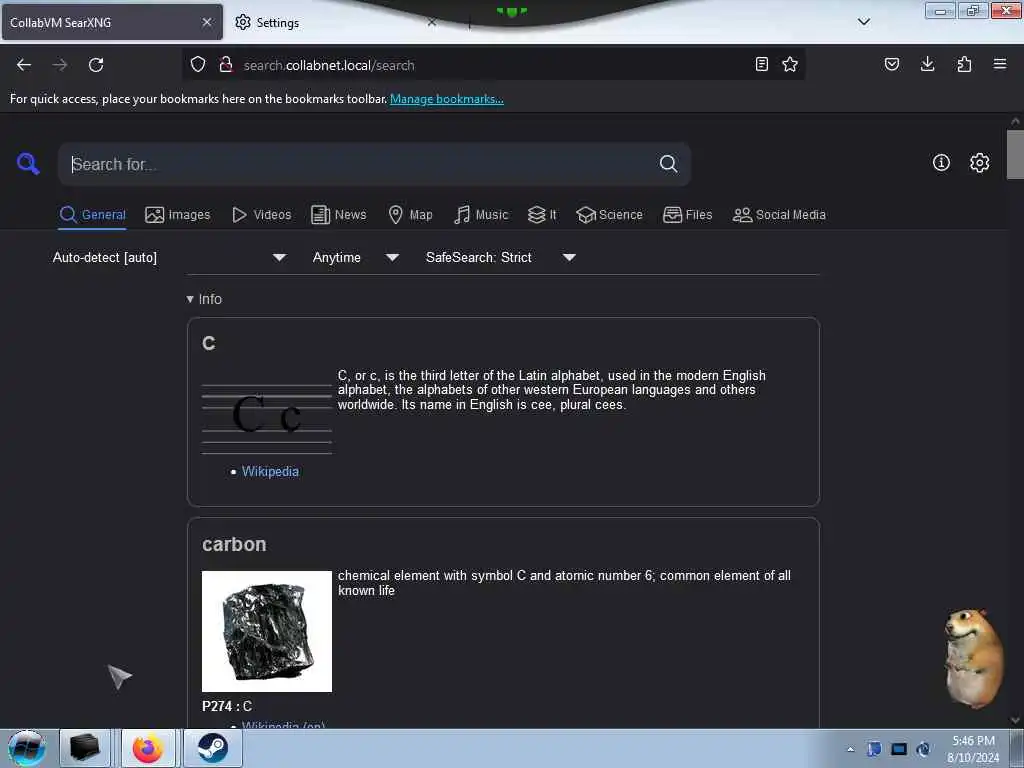
Task: Click the address bar URL text
Action: point(329,65)
